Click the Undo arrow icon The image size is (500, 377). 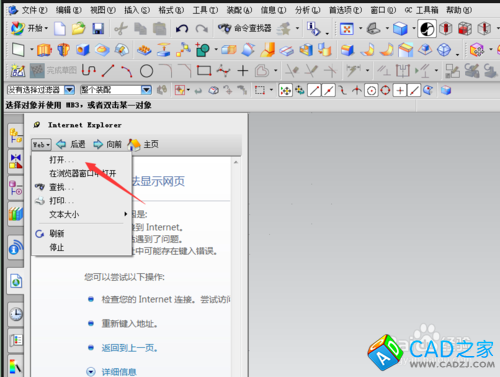(182, 29)
